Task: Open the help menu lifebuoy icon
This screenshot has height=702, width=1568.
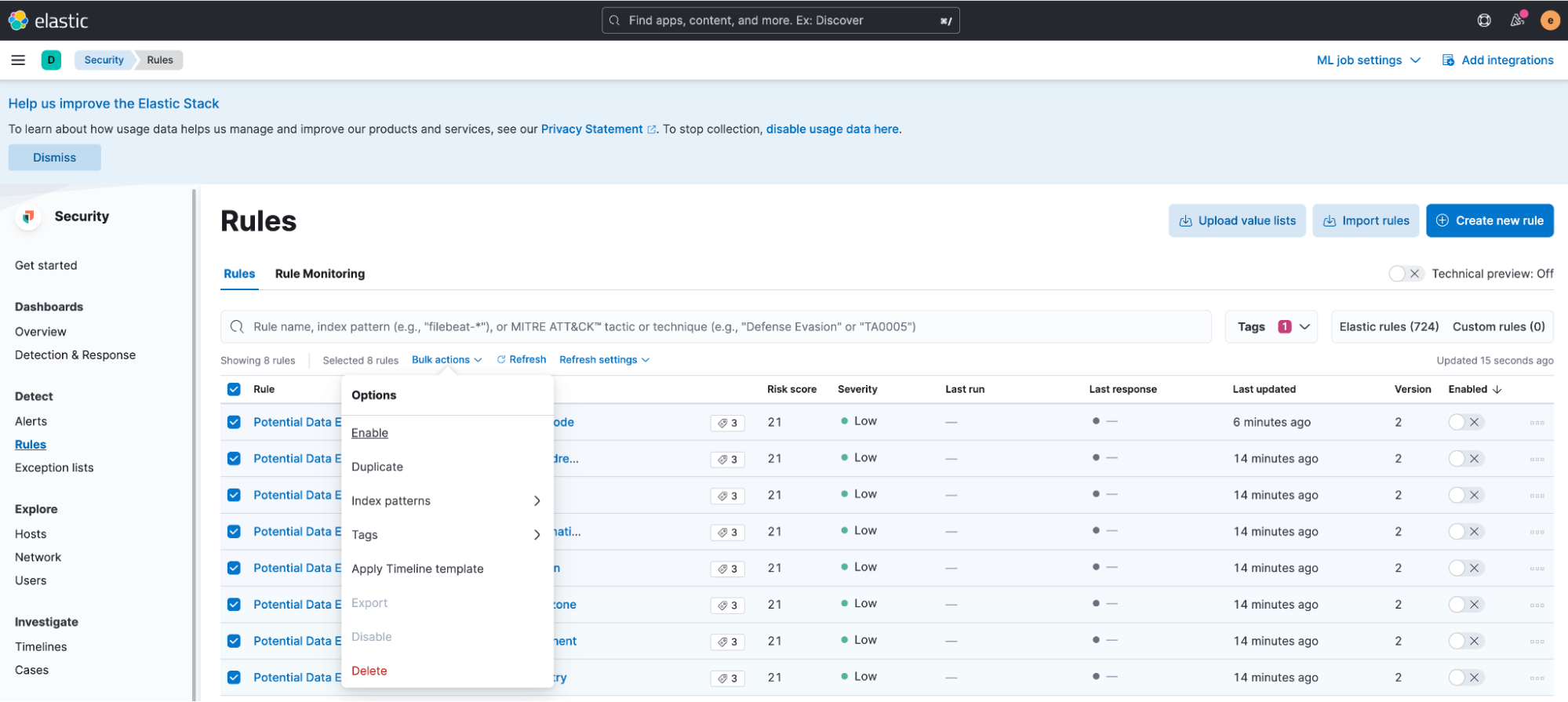Action: click(x=1484, y=20)
